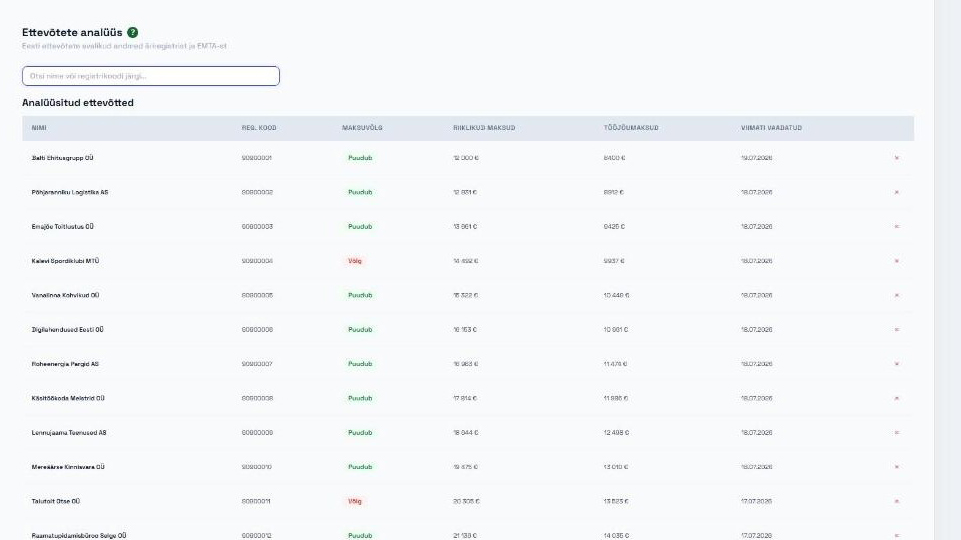
Task: Open the Balti Ehitusgrupp OÜ company row
Action: 468,158
